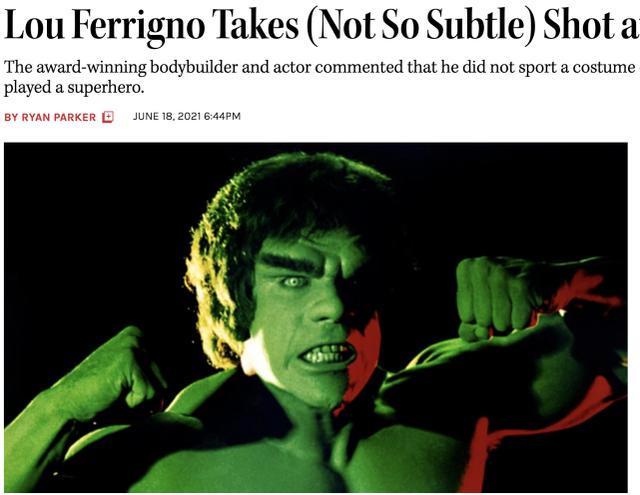Open the Hulk hero image
The height and width of the screenshot is (495, 640).
[x=316, y=317]
